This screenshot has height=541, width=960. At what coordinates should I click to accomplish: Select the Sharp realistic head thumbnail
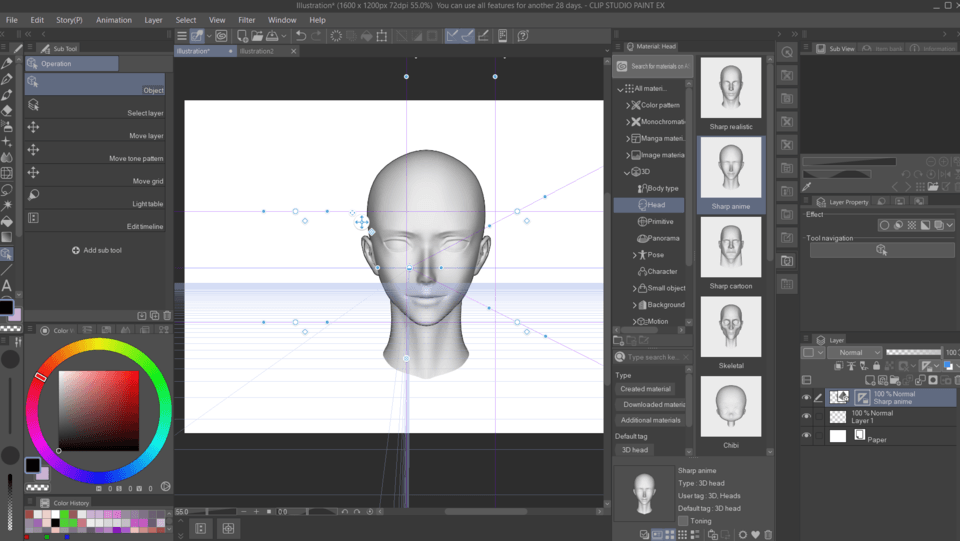[x=730, y=88]
